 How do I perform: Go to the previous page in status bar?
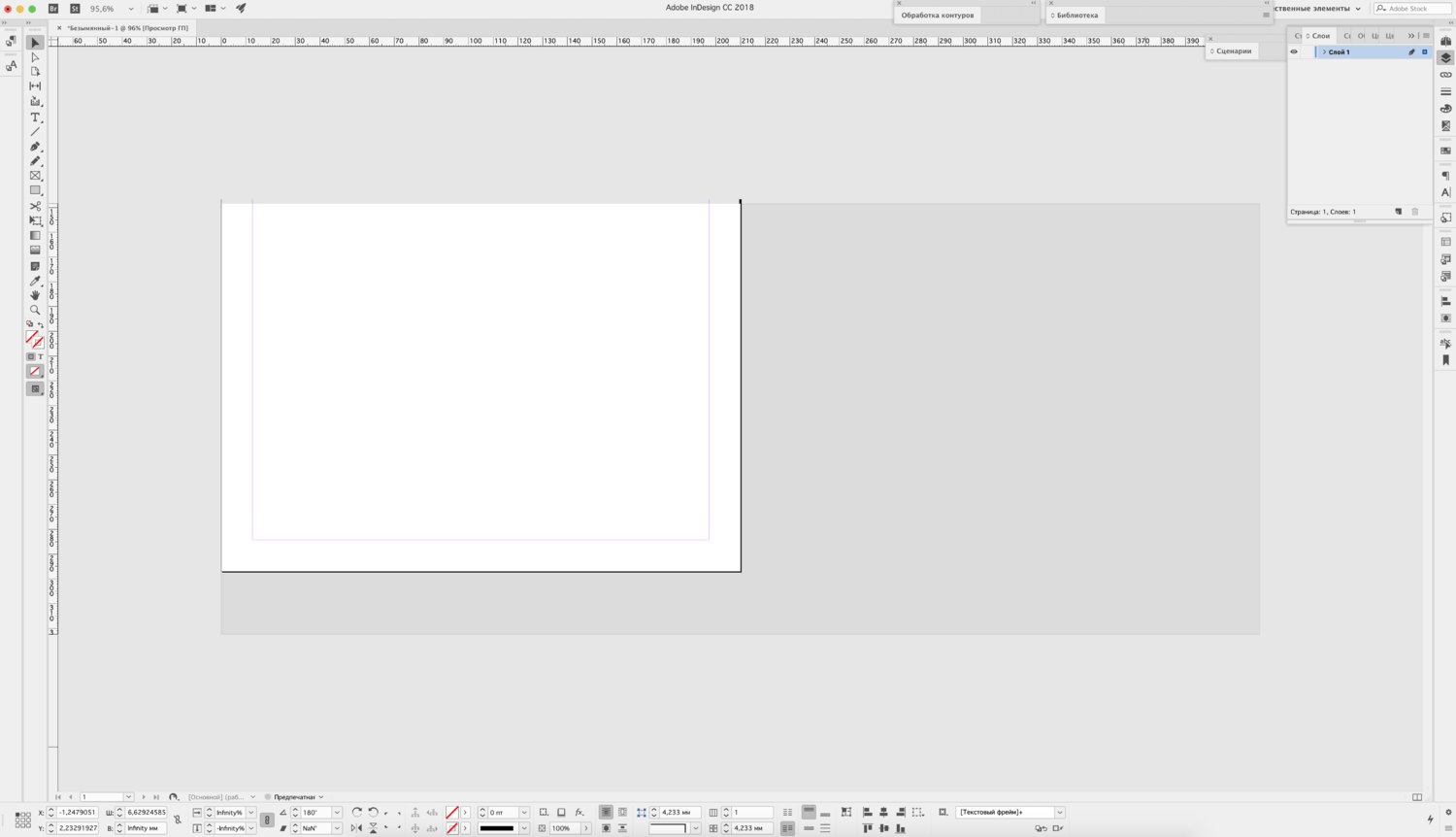pos(71,797)
